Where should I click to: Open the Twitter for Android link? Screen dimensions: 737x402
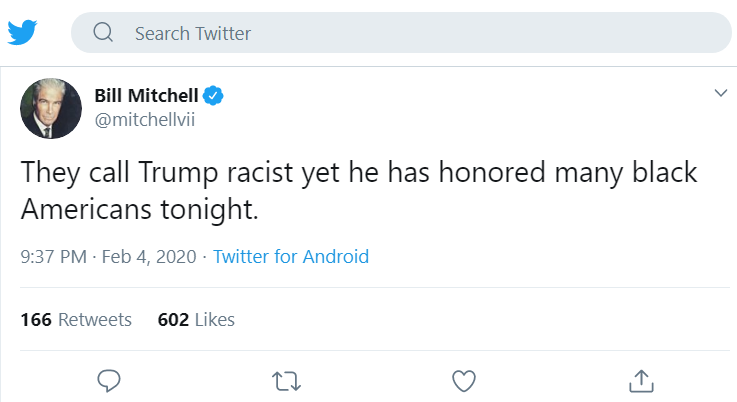tap(291, 257)
